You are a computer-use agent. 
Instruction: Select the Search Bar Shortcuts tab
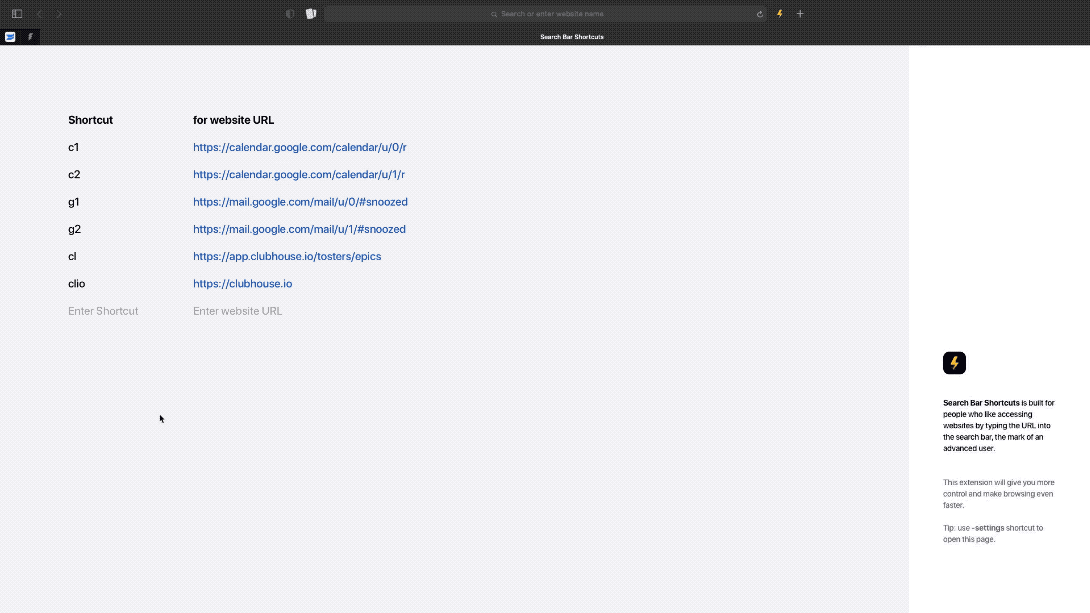tap(571, 37)
